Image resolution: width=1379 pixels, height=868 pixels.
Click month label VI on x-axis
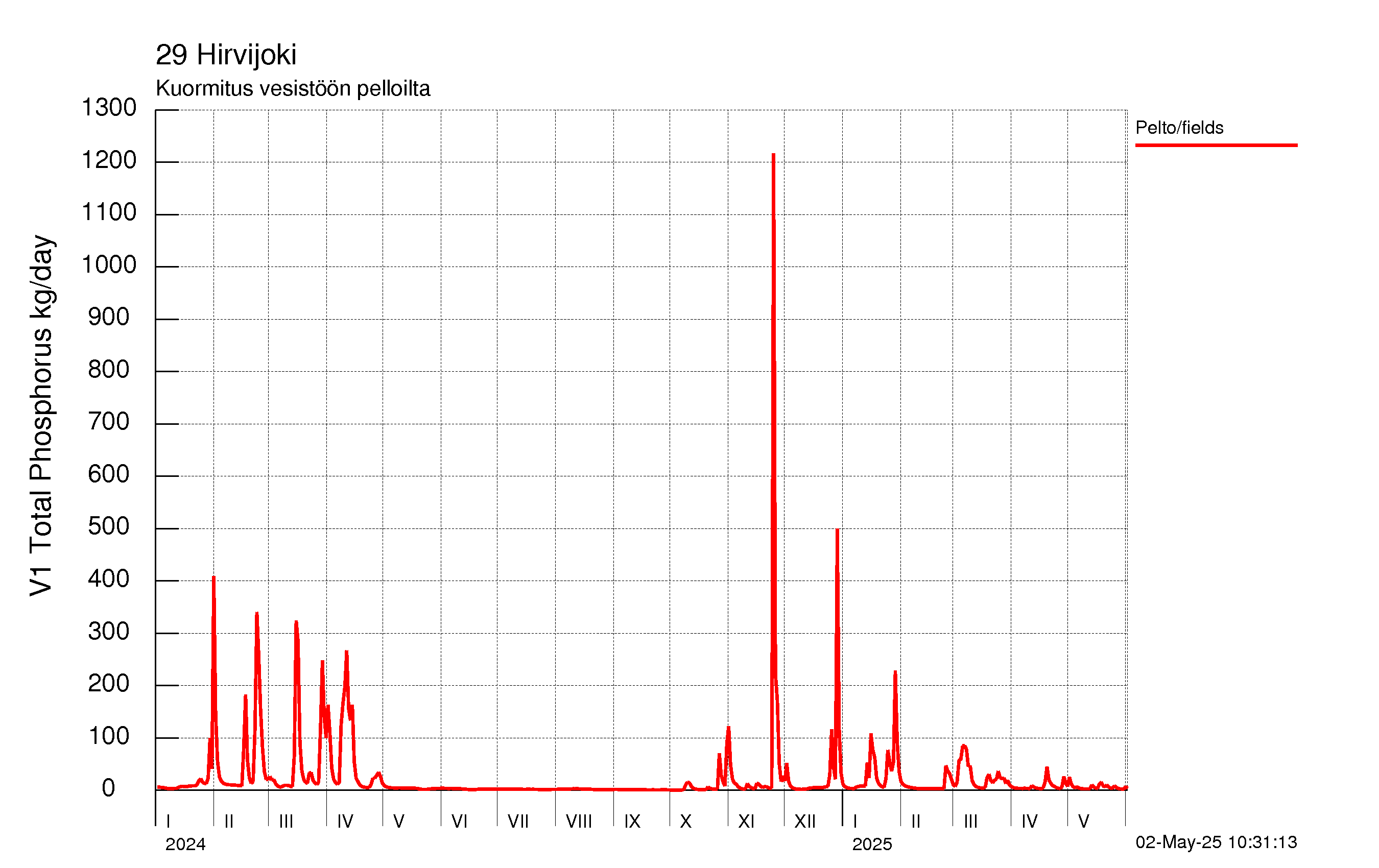click(459, 822)
